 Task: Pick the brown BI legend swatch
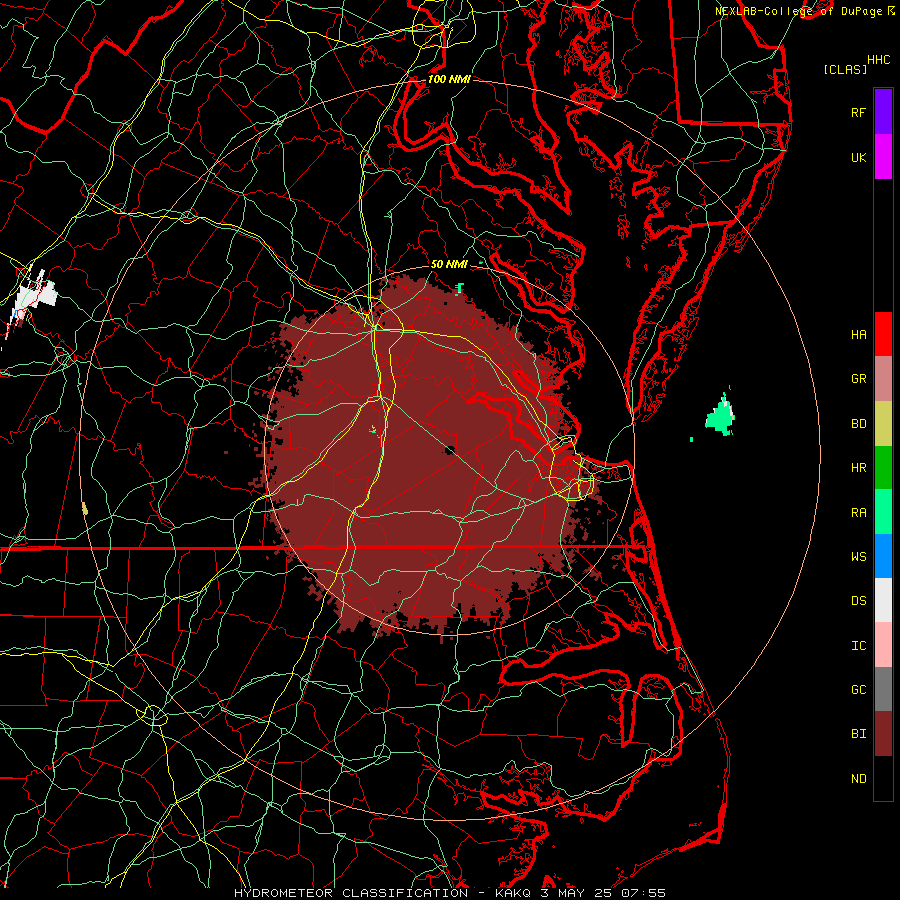point(883,734)
